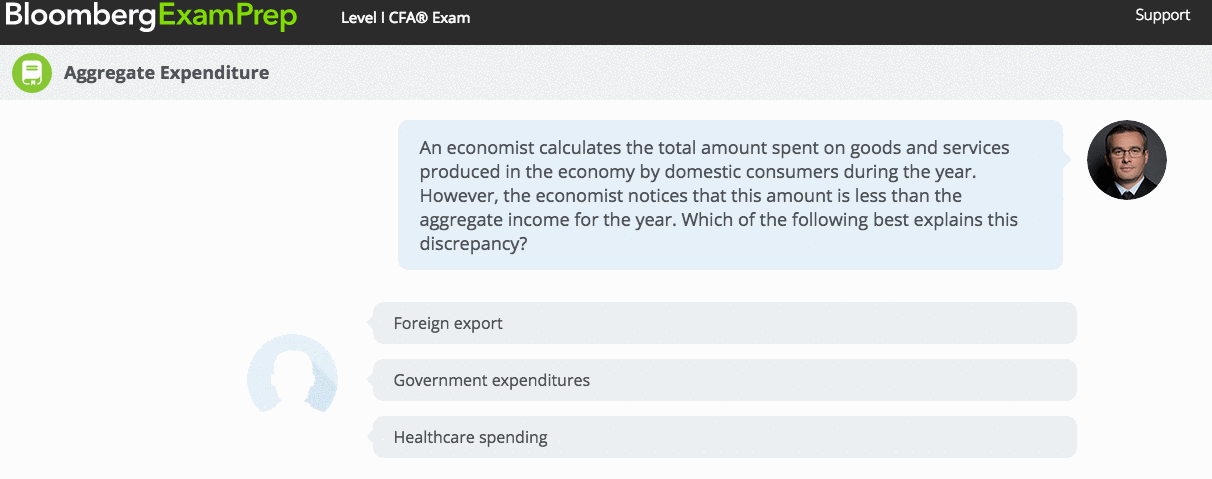Image resolution: width=1212 pixels, height=479 pixels.
Task: Click the Foreign export bubble's left notch
Action: [368, 323]
